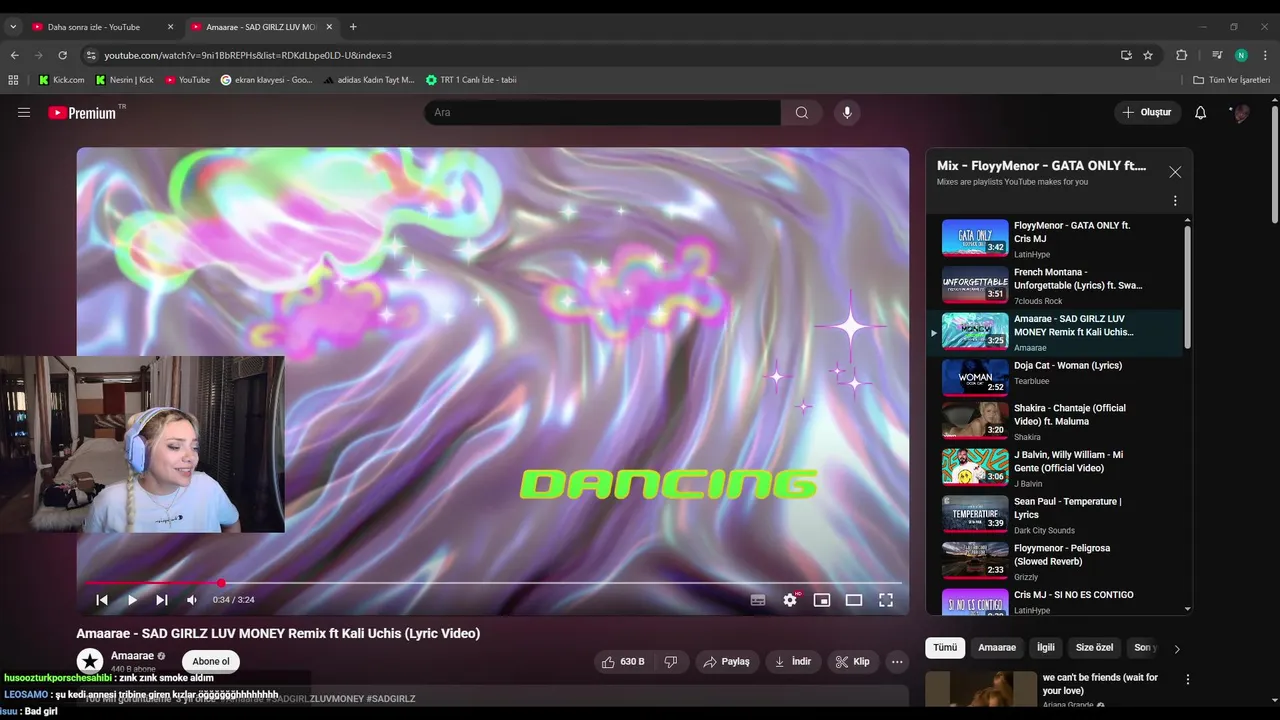Dislike the video
The width and height of the screenshot is (1280, 720).
671,662
